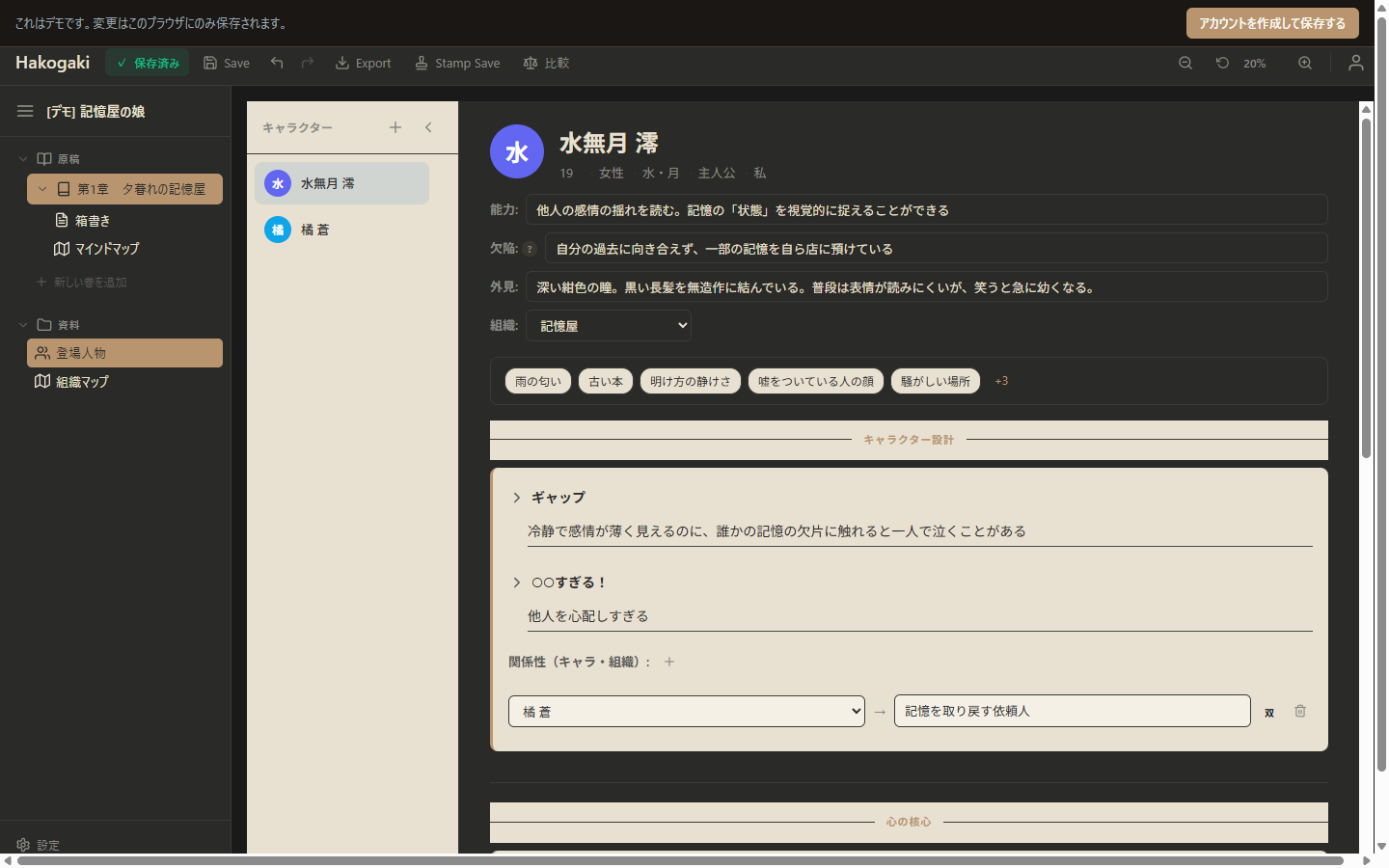Click the 雨の匂い tag

click(x=538, y=381)
